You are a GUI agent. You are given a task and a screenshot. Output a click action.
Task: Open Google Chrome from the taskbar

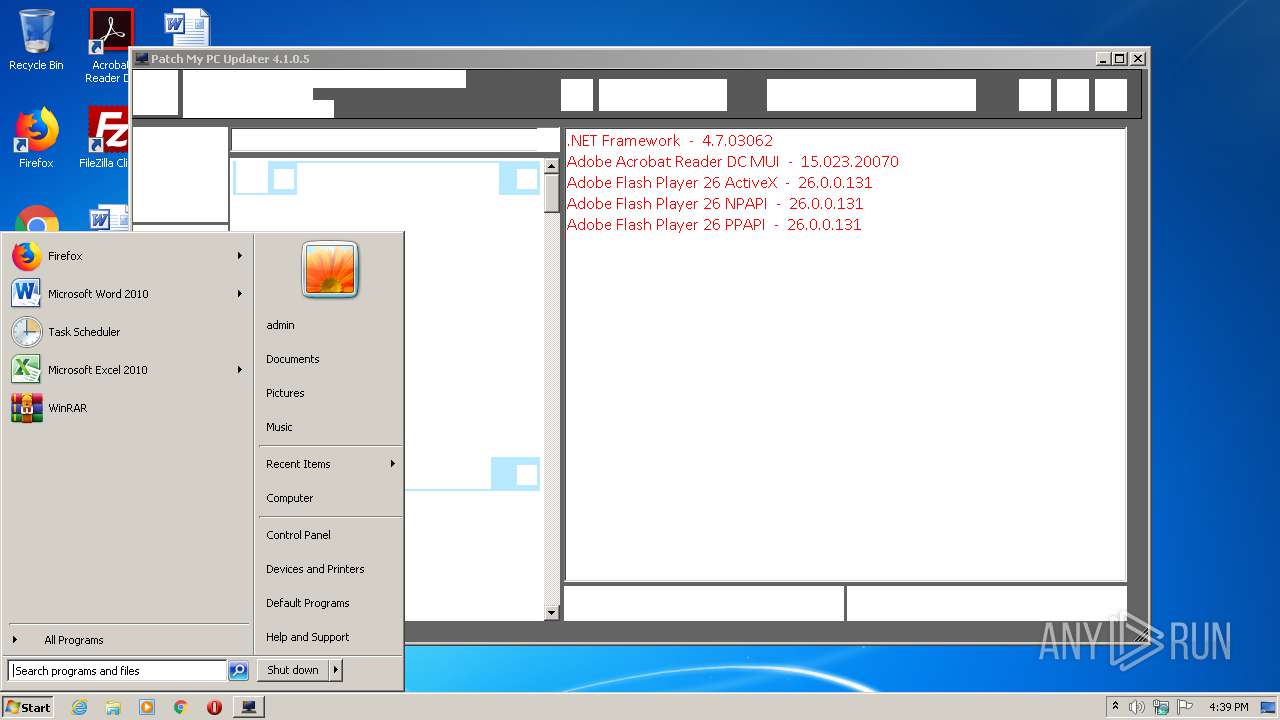point(181,707)
